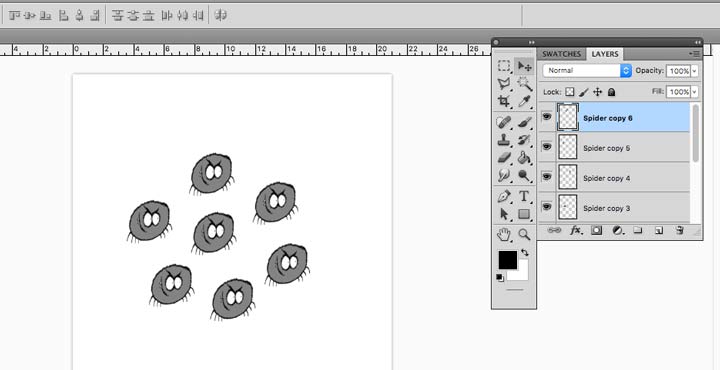
Task: Open the Opacity slider arrow
Action: click(x=694, y=71)
